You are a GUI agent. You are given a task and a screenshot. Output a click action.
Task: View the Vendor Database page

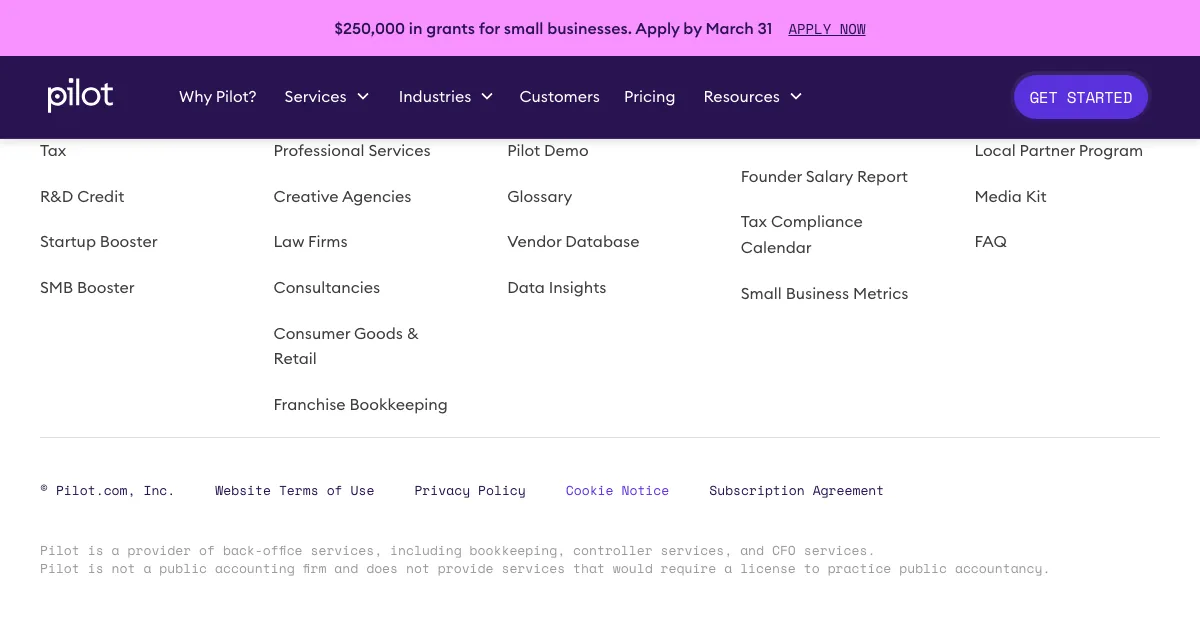click(573, 242)
